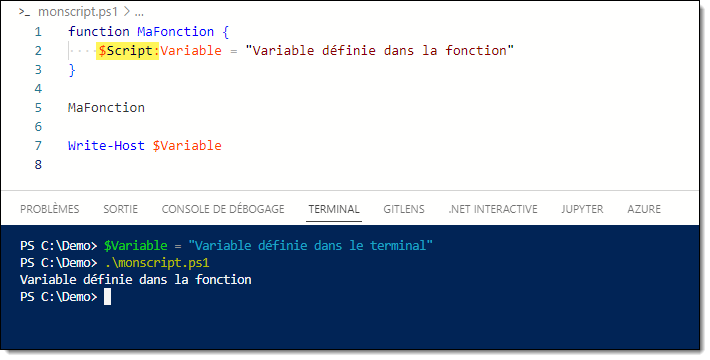This screenshot has height=360, width=710.
Task: Click the MaFonction call on line 5
Action: coord(106,108)
